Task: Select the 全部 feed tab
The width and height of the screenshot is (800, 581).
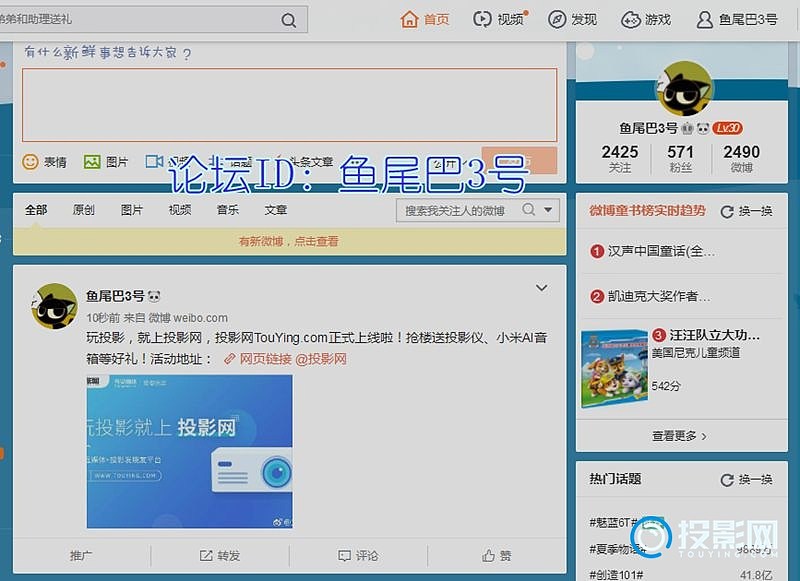Action: (x=36, y=210)
